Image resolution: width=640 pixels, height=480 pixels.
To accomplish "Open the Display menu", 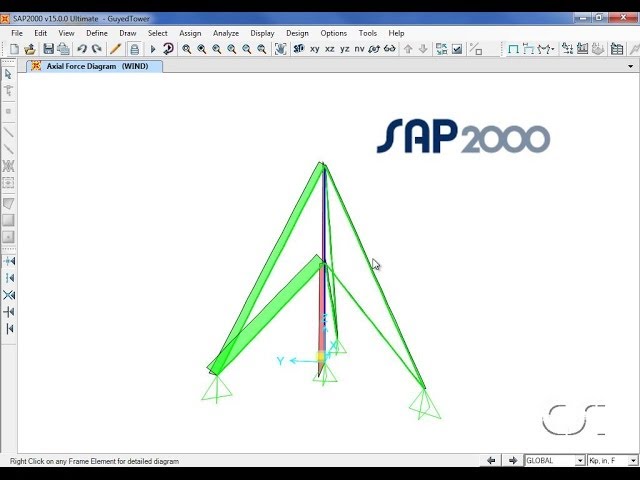I will click(x=262, y=33).
